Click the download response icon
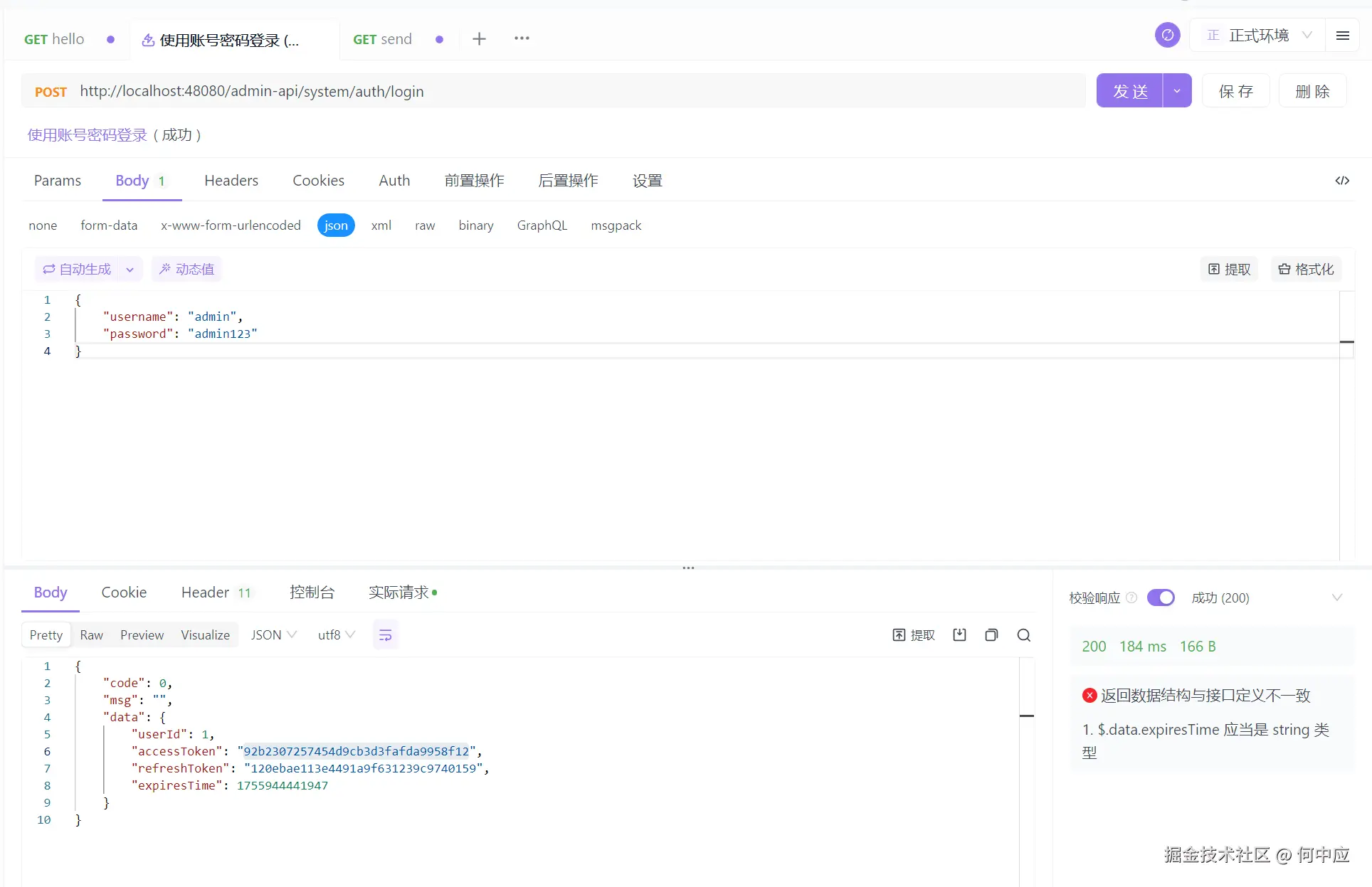This screenshot has width=1372, height=887. [959, 634]
